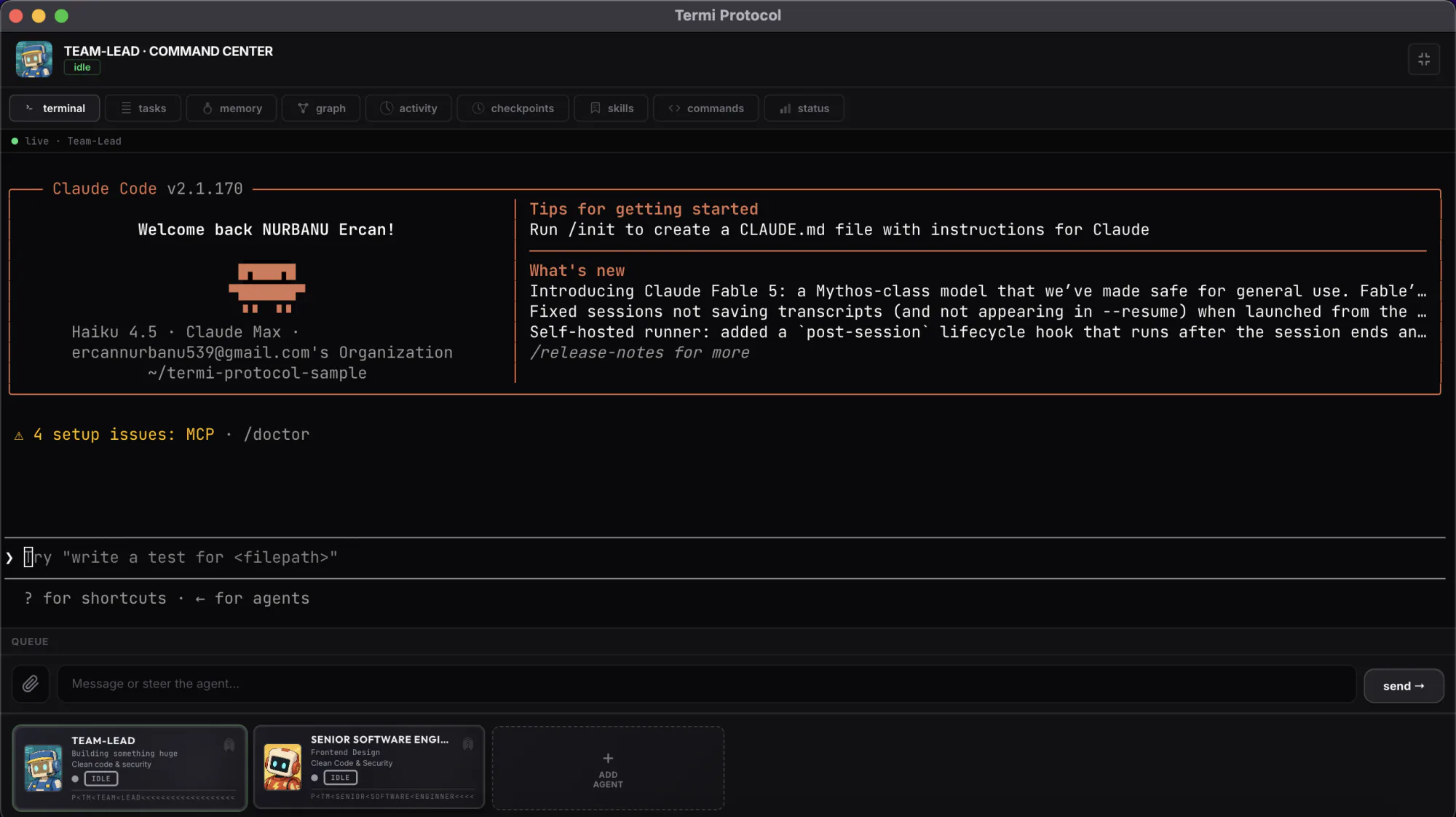Switch to the tasks tab
The width and height of the screenshot is (1456, 817).
[x=143, y=108]
